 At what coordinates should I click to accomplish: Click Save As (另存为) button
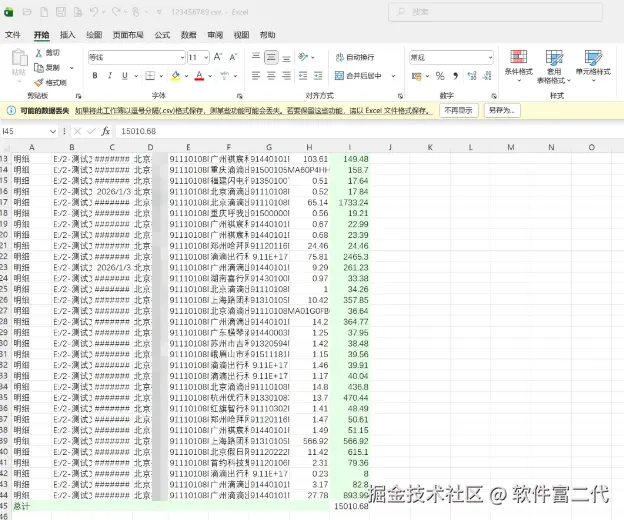pos(502,110)
